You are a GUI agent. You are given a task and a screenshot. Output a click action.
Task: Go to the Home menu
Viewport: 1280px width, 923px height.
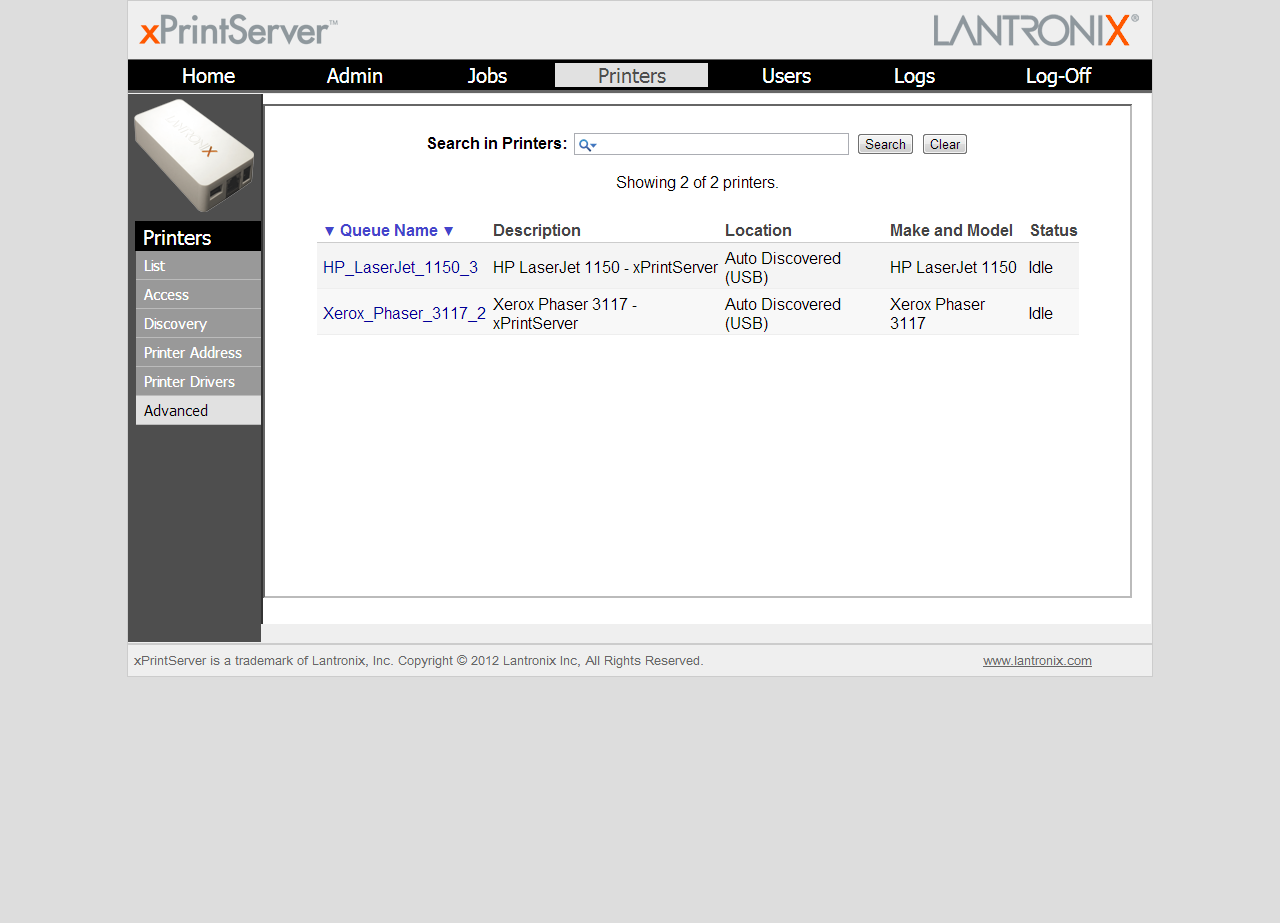[x=208, y=76]
